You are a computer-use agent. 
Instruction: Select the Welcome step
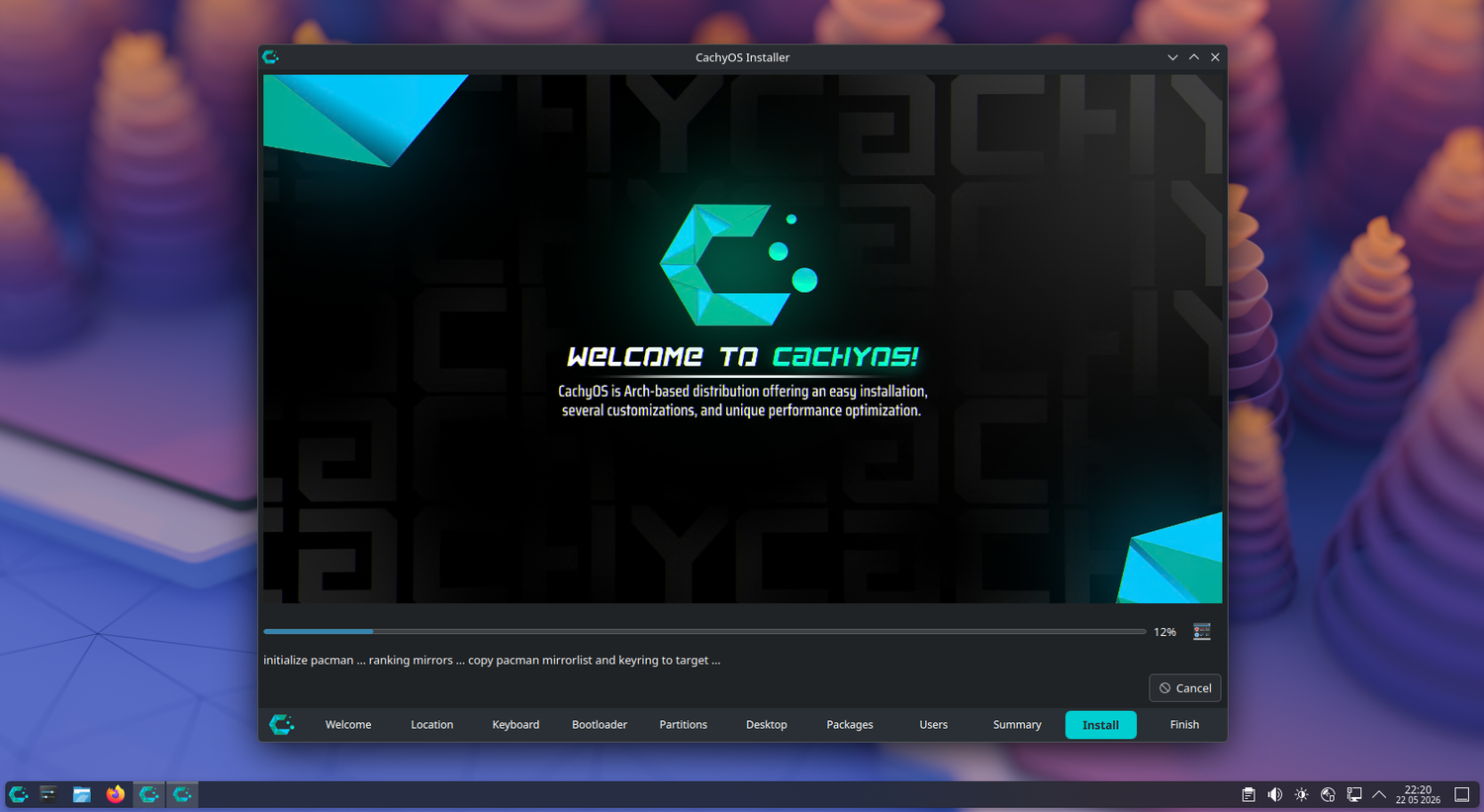point(348,725)
